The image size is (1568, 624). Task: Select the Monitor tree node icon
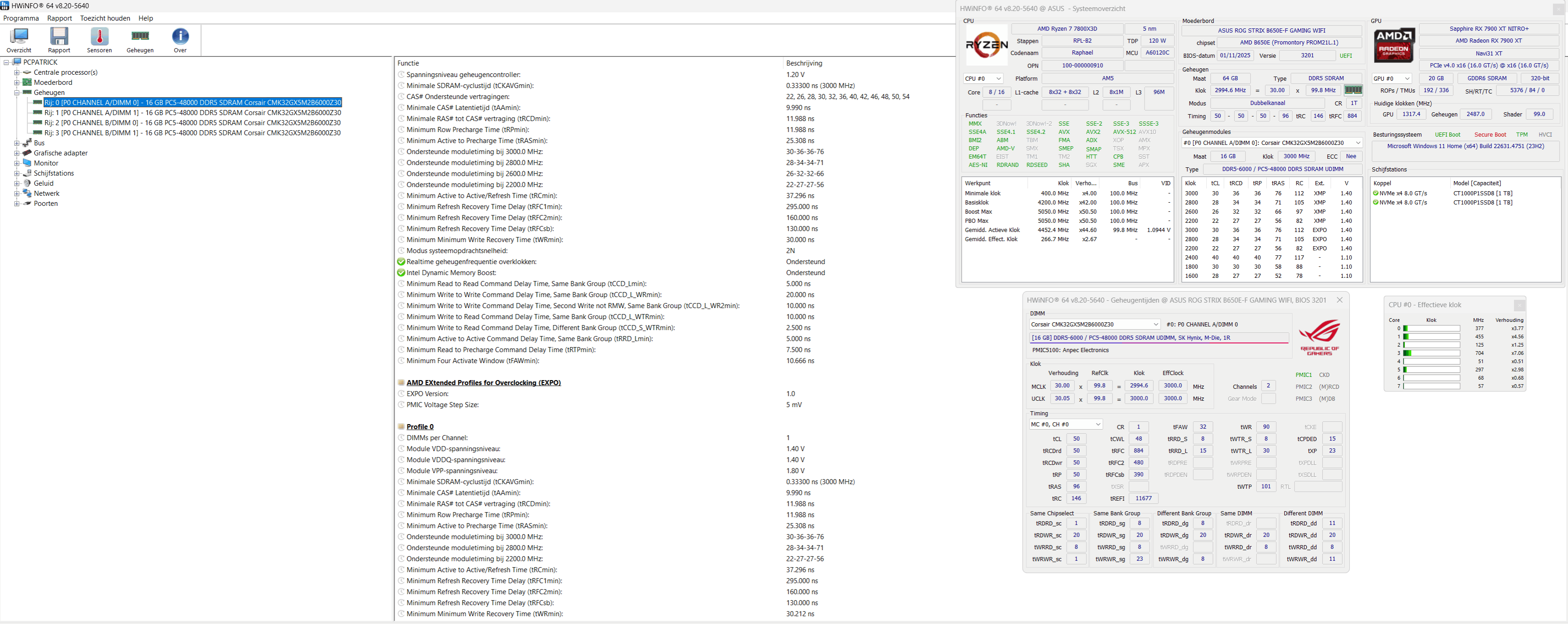point(27,163)
